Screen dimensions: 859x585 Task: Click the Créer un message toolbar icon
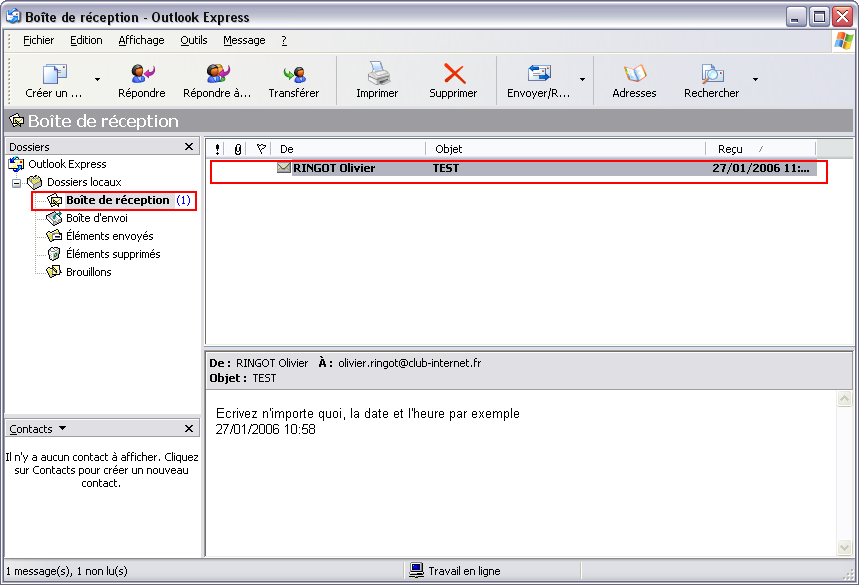point(54,73)
